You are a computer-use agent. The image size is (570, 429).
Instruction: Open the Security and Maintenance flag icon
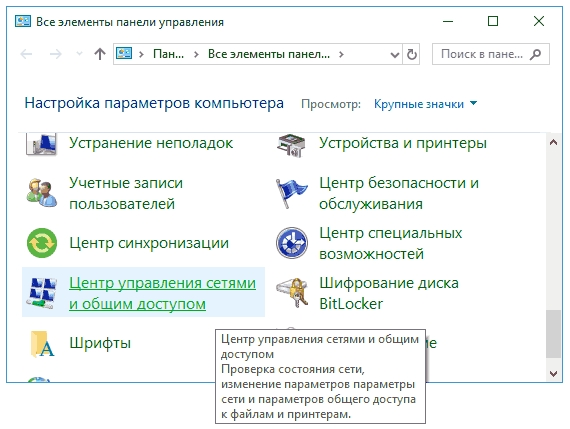(x=291, y=193)
